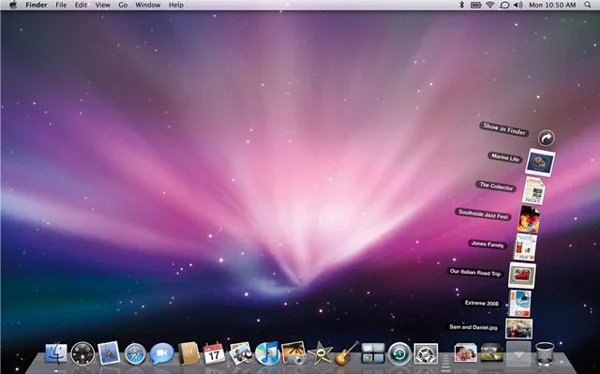Open iCal calendar icon

214,353
